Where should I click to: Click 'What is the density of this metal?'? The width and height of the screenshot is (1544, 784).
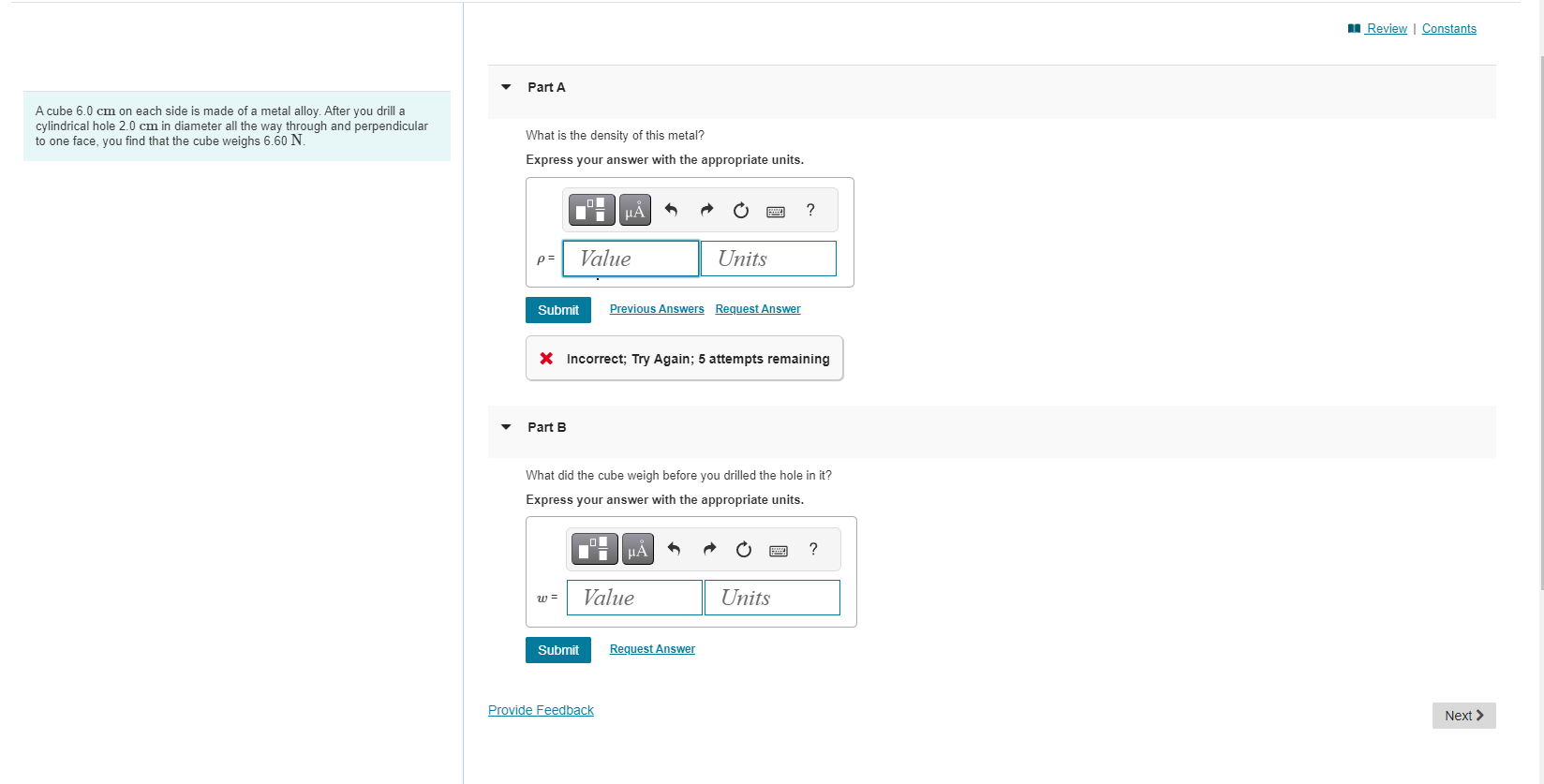[x=615, y=136]
